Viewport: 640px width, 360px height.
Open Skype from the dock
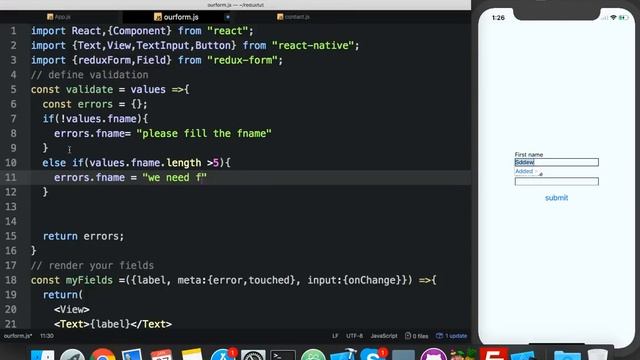coord(373,354)
